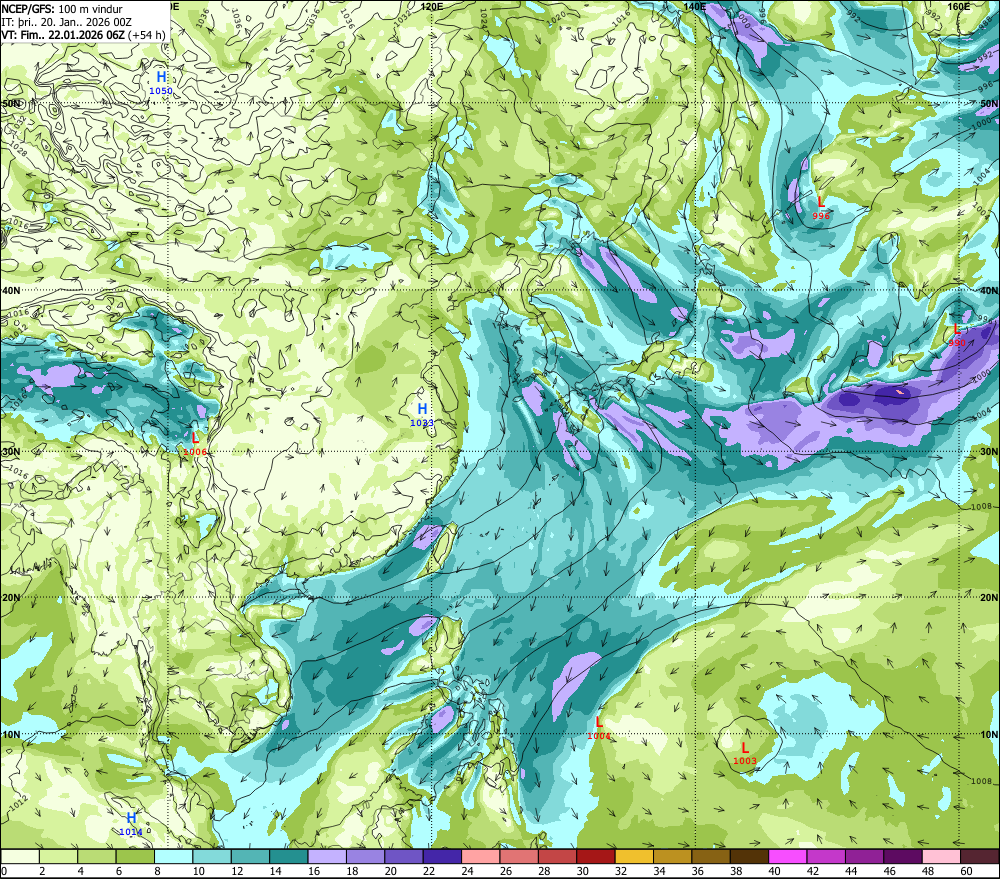Select the bright magenta 40–42 legend swatch
Screen dimensions: 1000x879
[x=788, y=856]
